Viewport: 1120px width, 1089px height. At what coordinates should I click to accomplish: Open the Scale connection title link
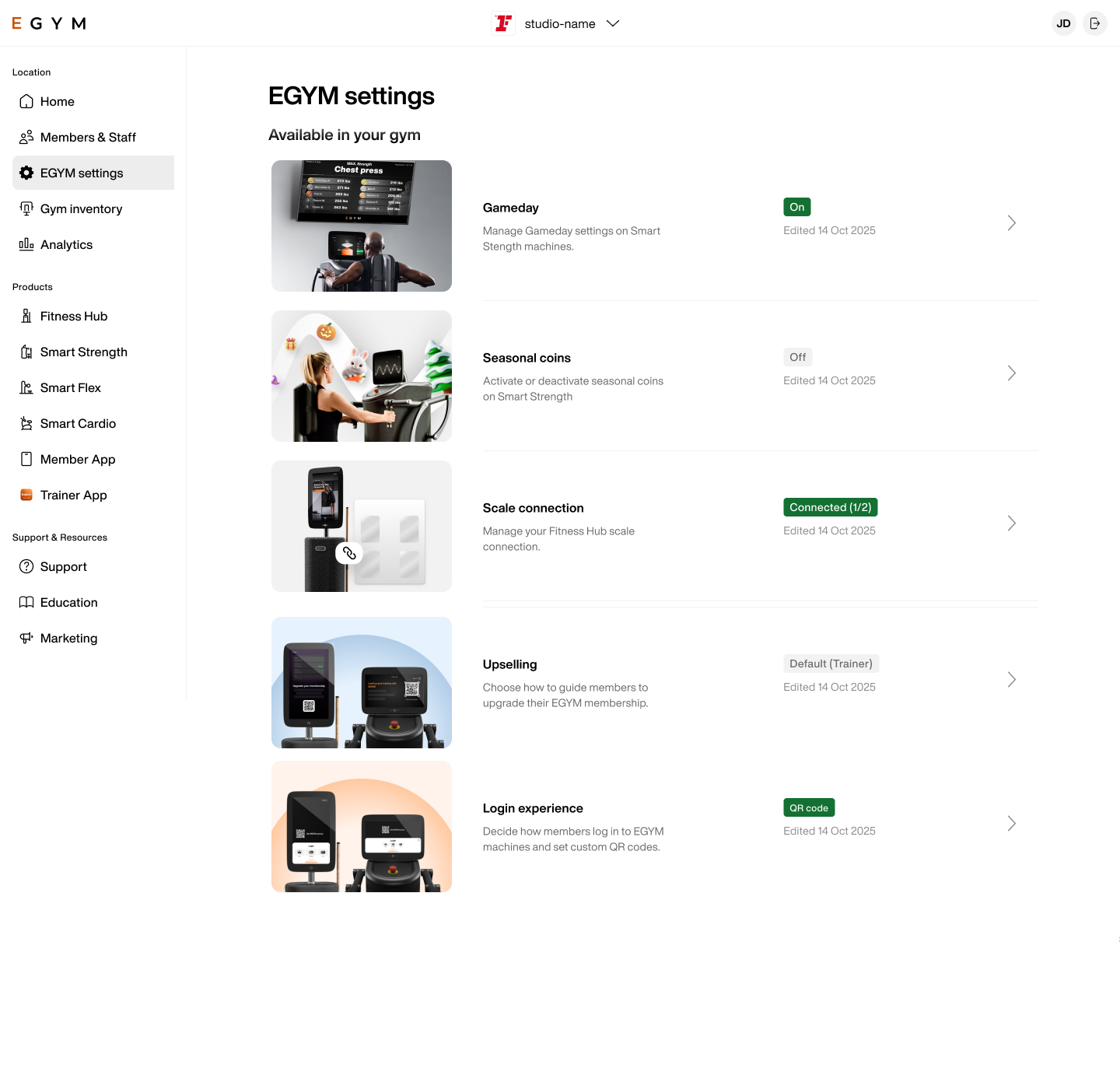coord(534,508)
